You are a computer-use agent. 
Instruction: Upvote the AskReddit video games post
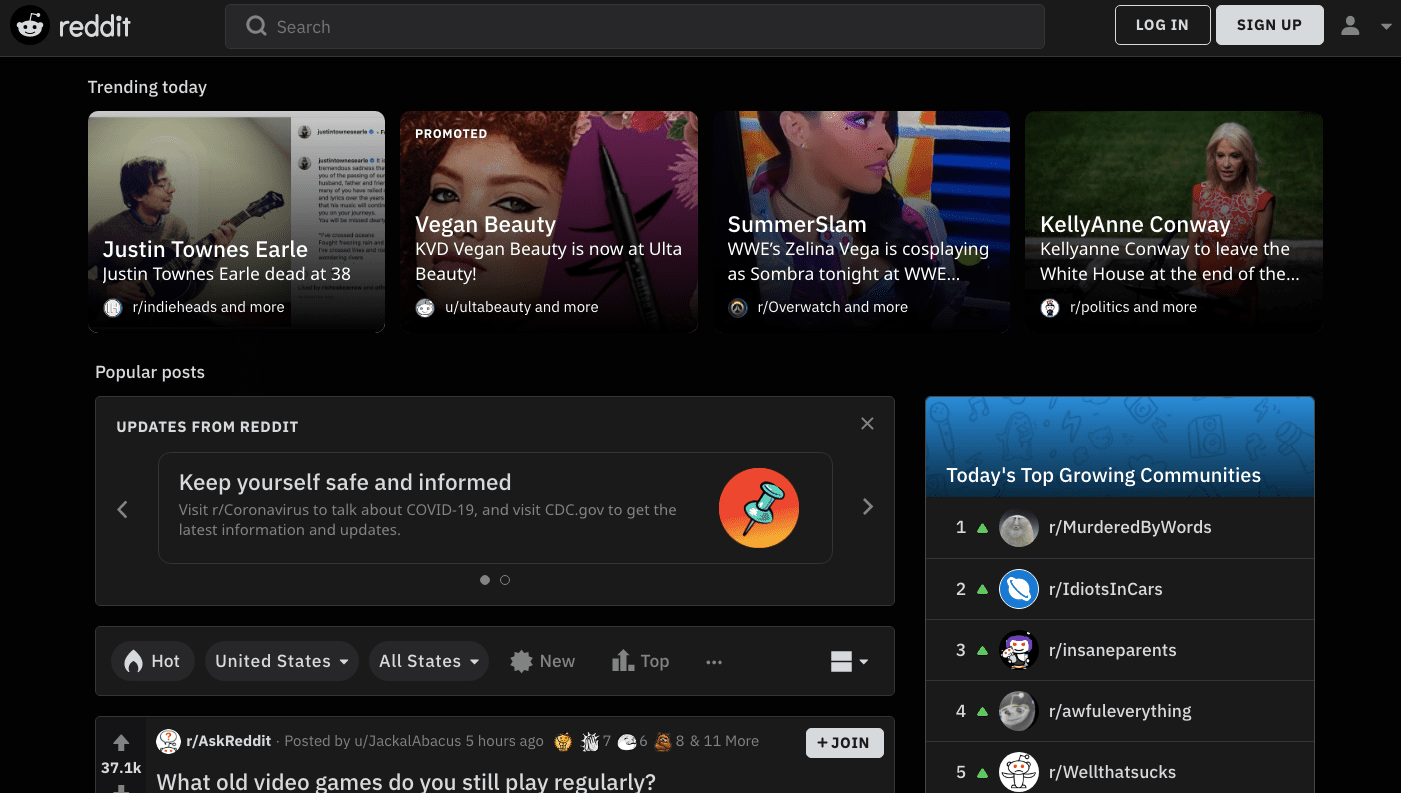click(x=121, y=743)
